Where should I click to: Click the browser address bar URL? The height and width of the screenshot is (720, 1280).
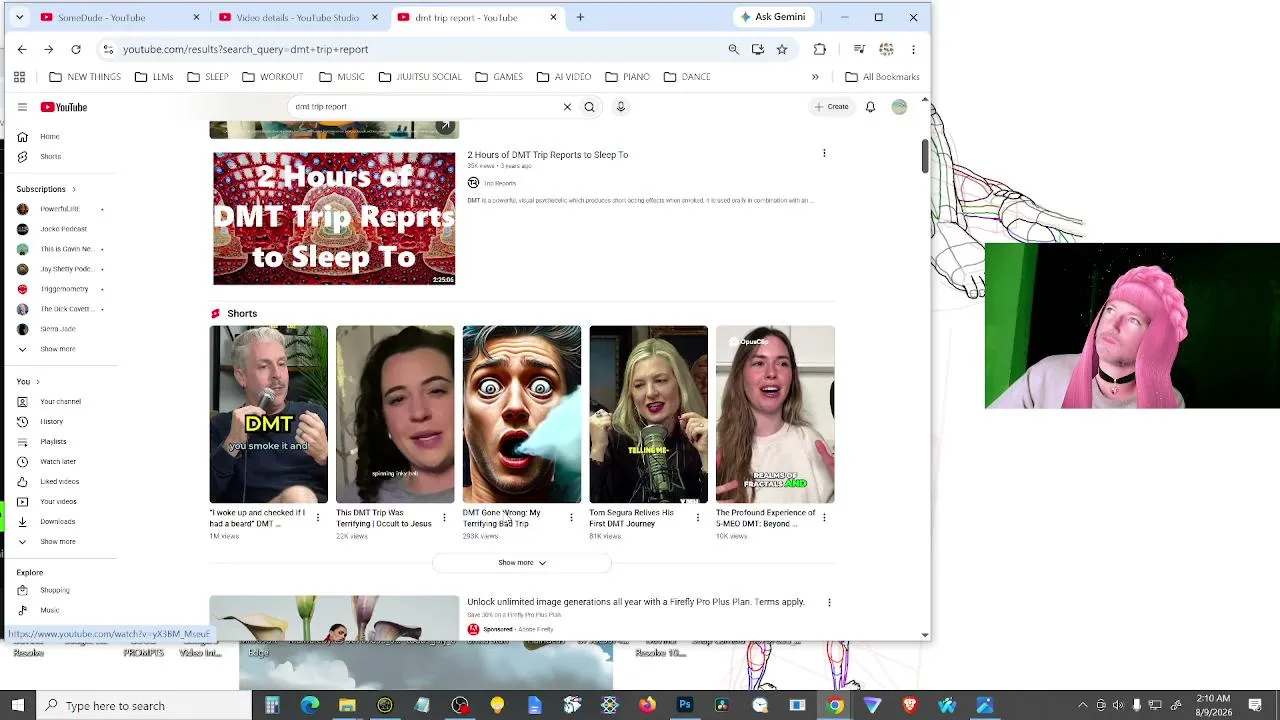click(245, 49)
